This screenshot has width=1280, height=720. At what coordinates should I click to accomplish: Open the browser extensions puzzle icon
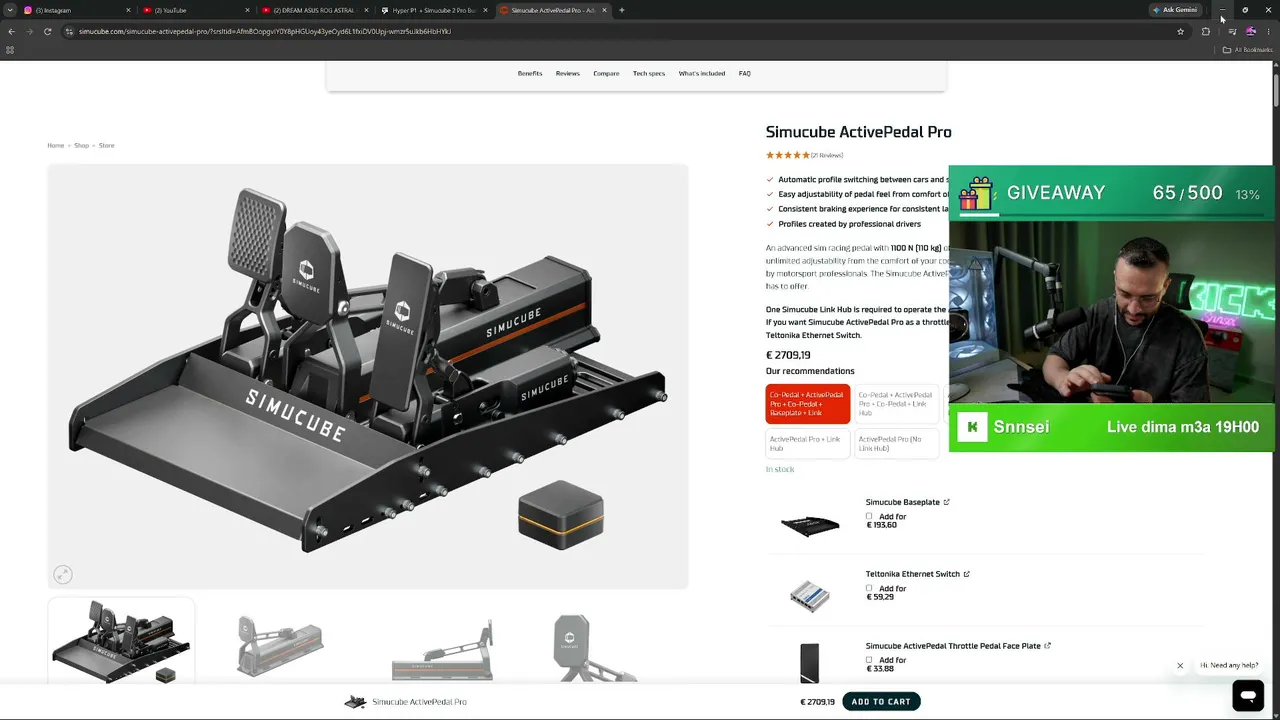[1206, 31]
